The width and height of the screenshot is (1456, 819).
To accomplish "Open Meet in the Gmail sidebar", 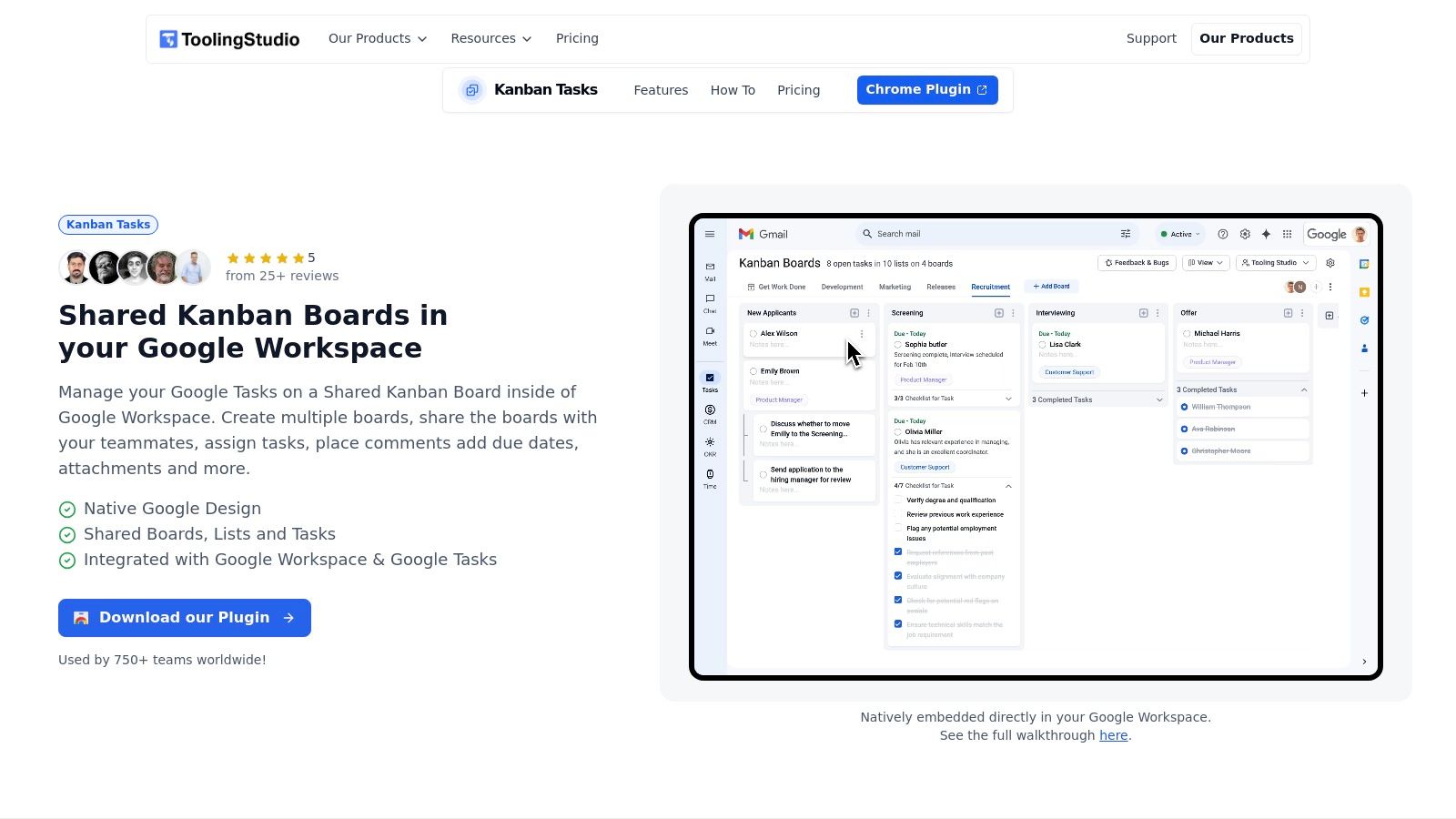I will 710,336.
